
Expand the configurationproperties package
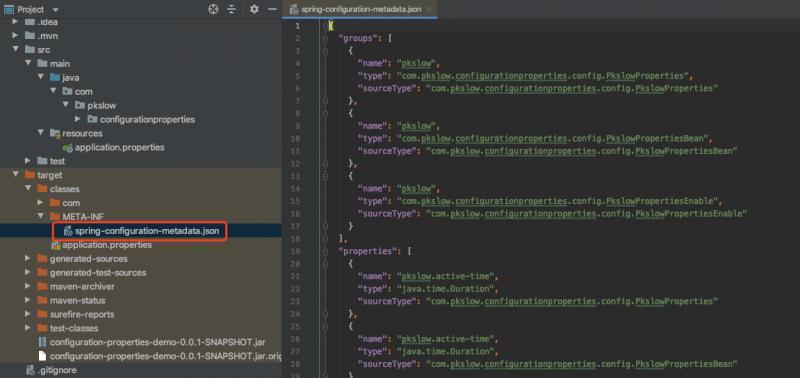(78, 119)
